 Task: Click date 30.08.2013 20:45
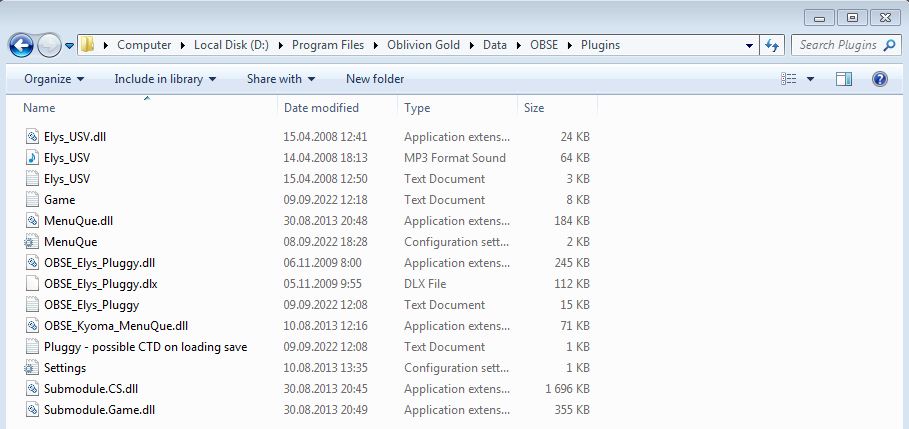pos(325,388)
